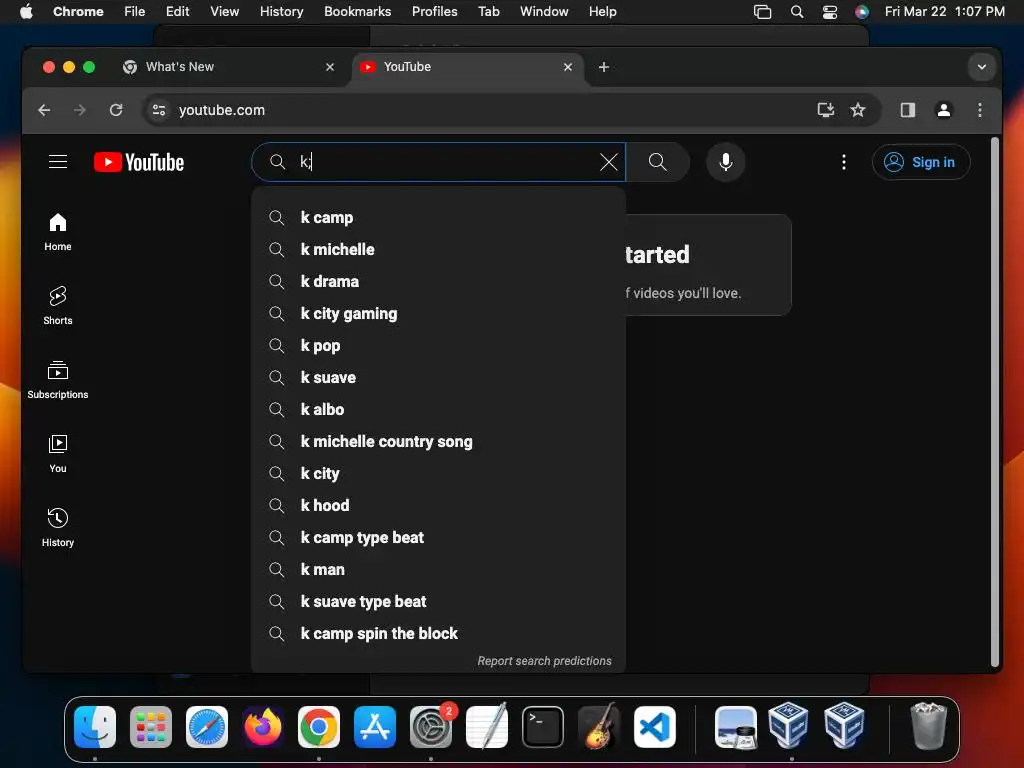1024x768 pixels.
Task: Clear the search box with the X
Action: pos(608,162)
